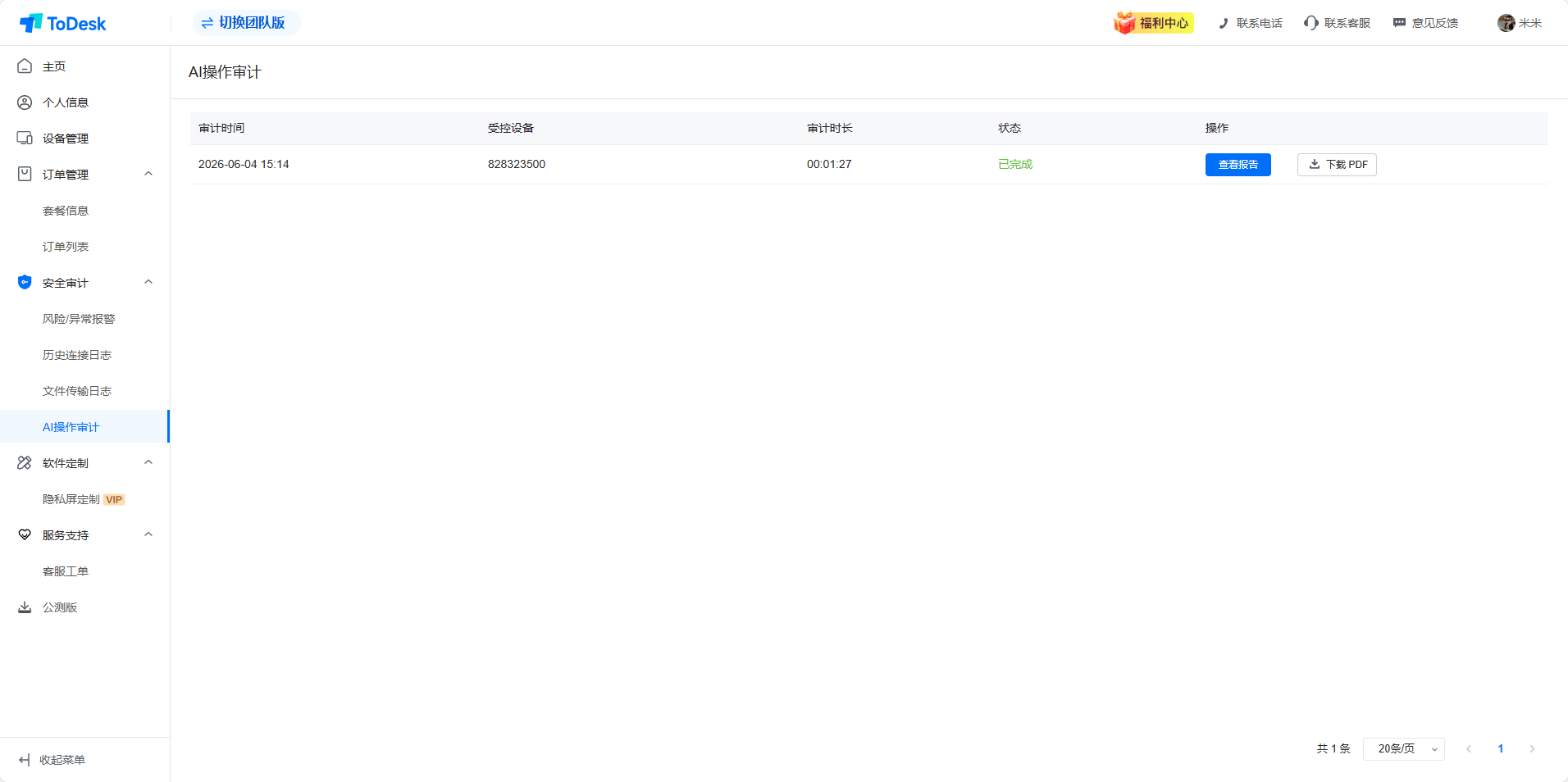Click the 公测版 download icon
1568x782 pixels.
25,607
